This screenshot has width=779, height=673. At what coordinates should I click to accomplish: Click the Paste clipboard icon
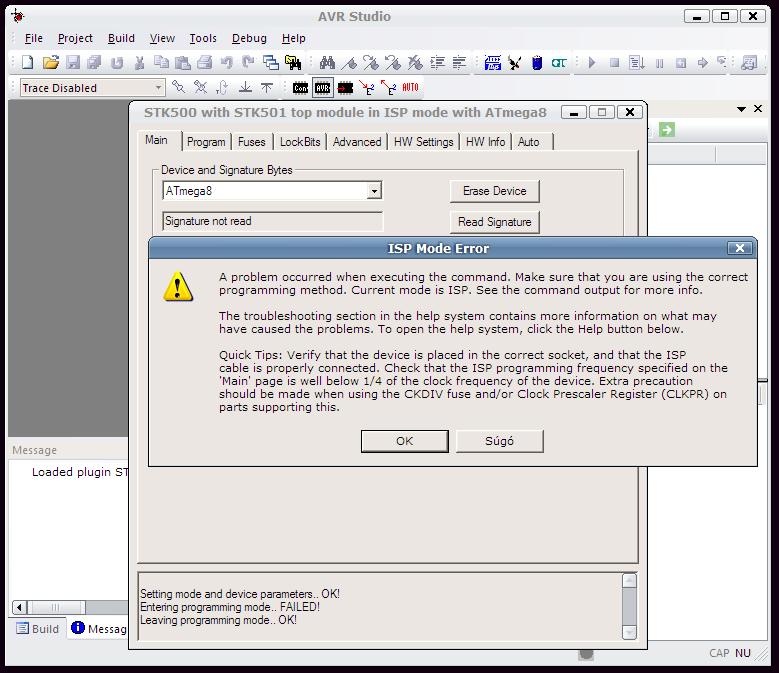183,63
